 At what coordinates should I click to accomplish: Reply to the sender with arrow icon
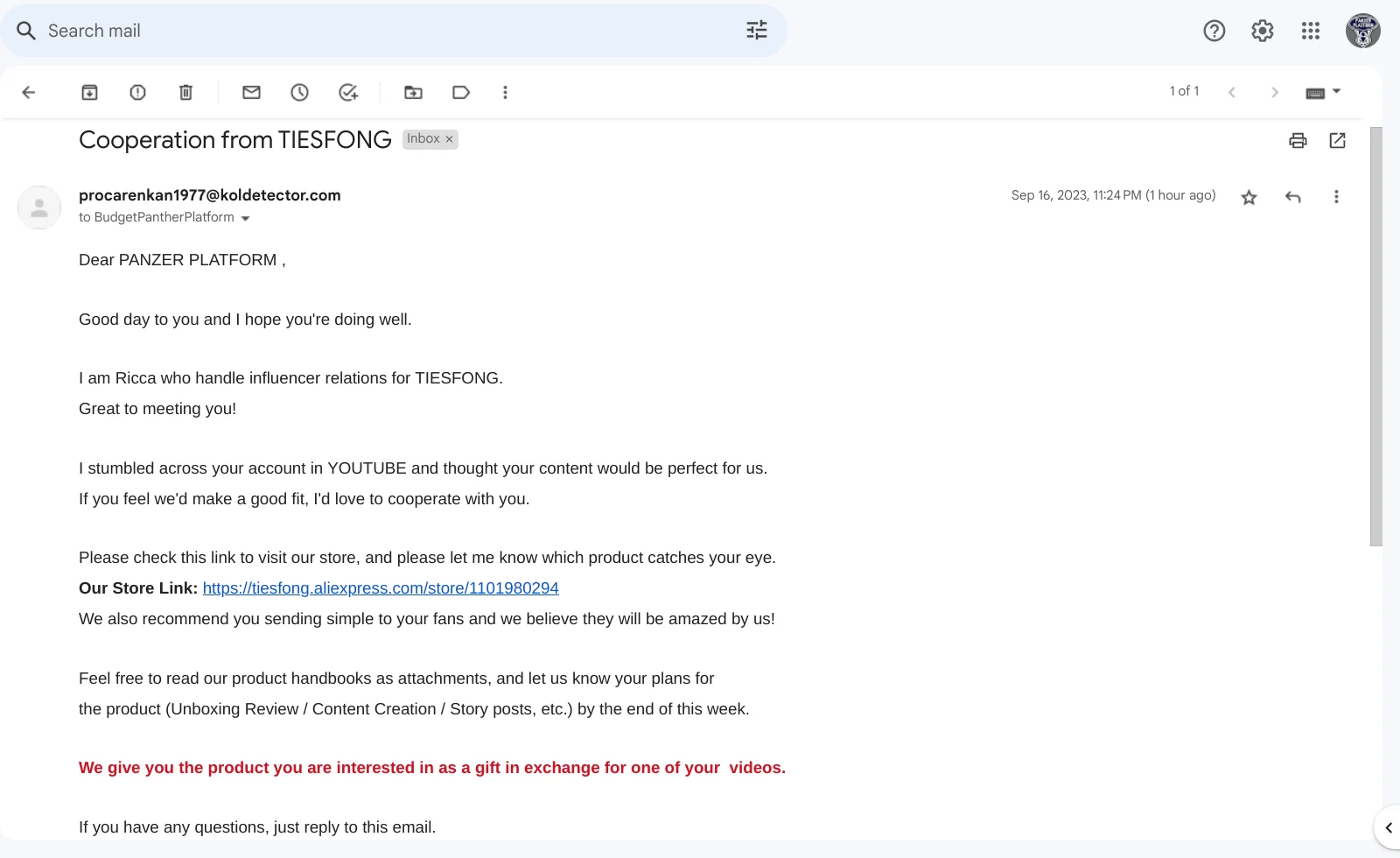[x=1292, y=197]
